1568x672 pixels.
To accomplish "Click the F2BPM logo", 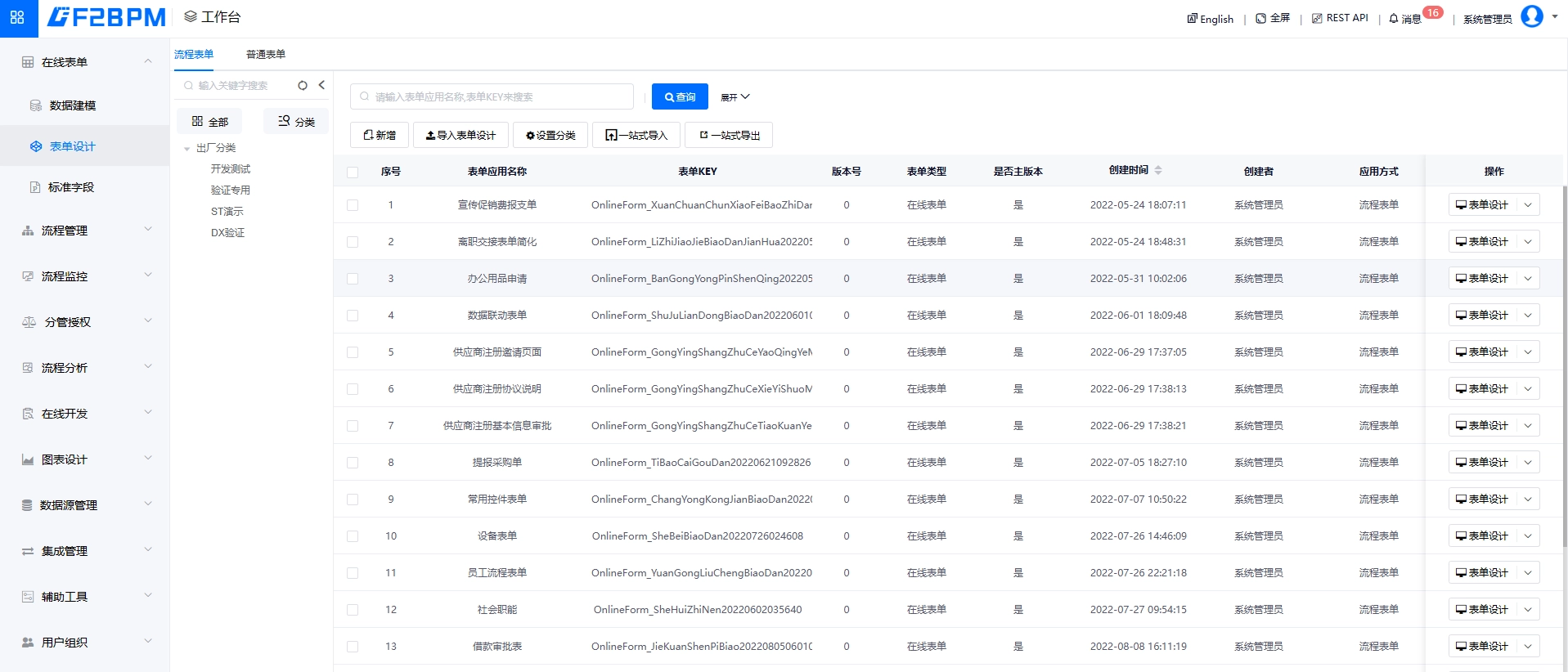I will (x=106, y=17).
